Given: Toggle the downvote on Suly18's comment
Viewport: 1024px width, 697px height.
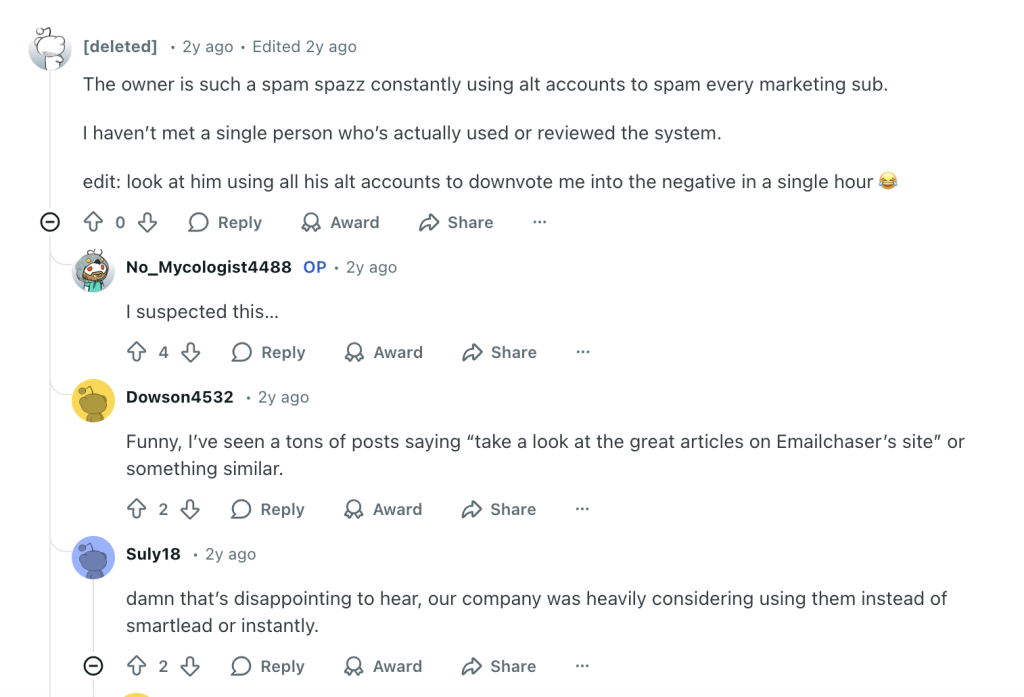Looking at the screenshot, I should point(192,666).
